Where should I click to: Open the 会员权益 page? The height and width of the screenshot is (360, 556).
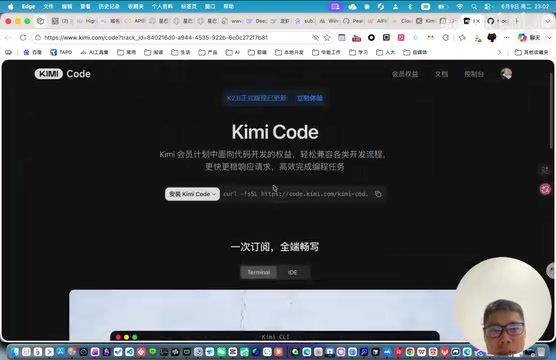(405, 74)
